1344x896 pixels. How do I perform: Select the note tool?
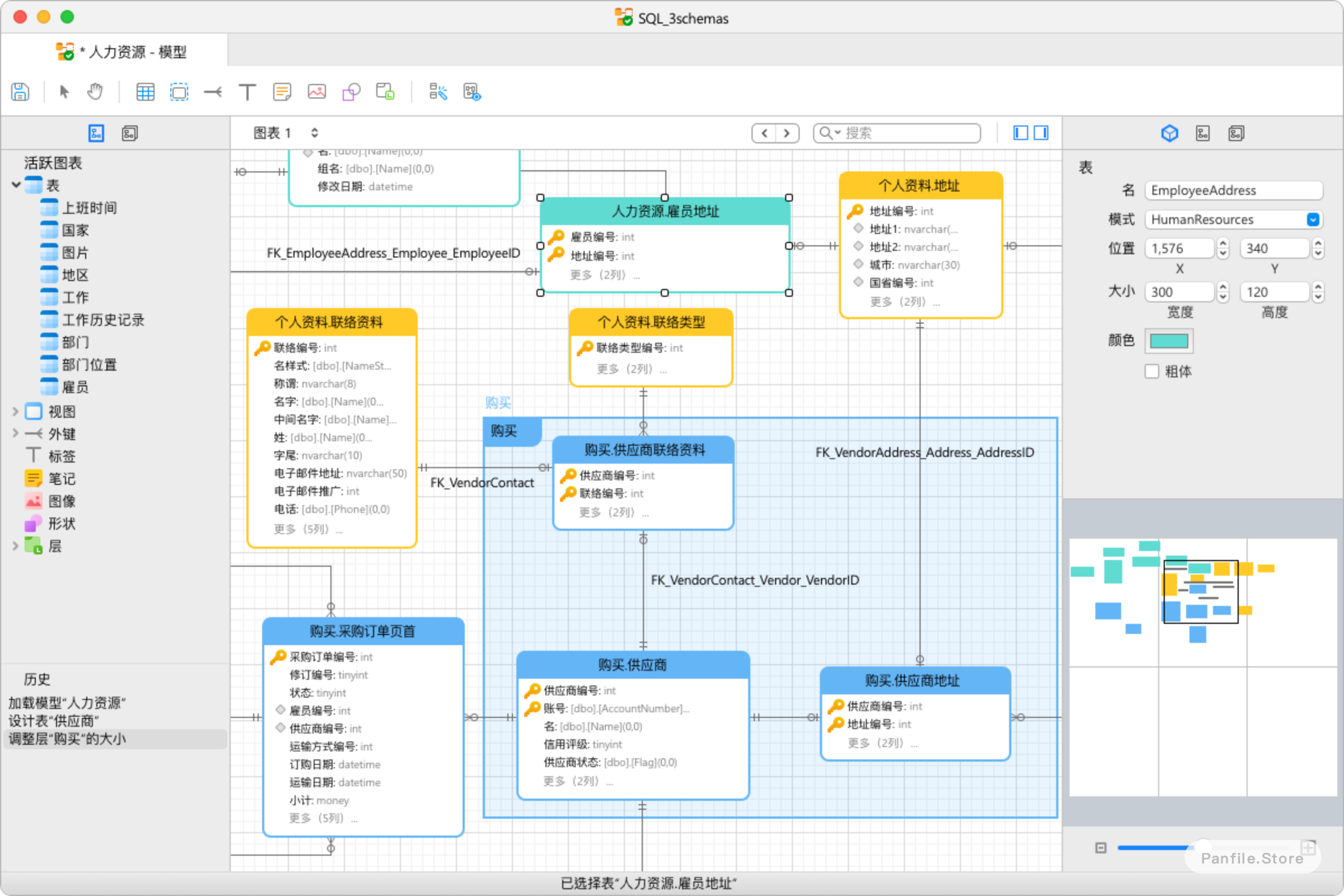coord(282,91)
